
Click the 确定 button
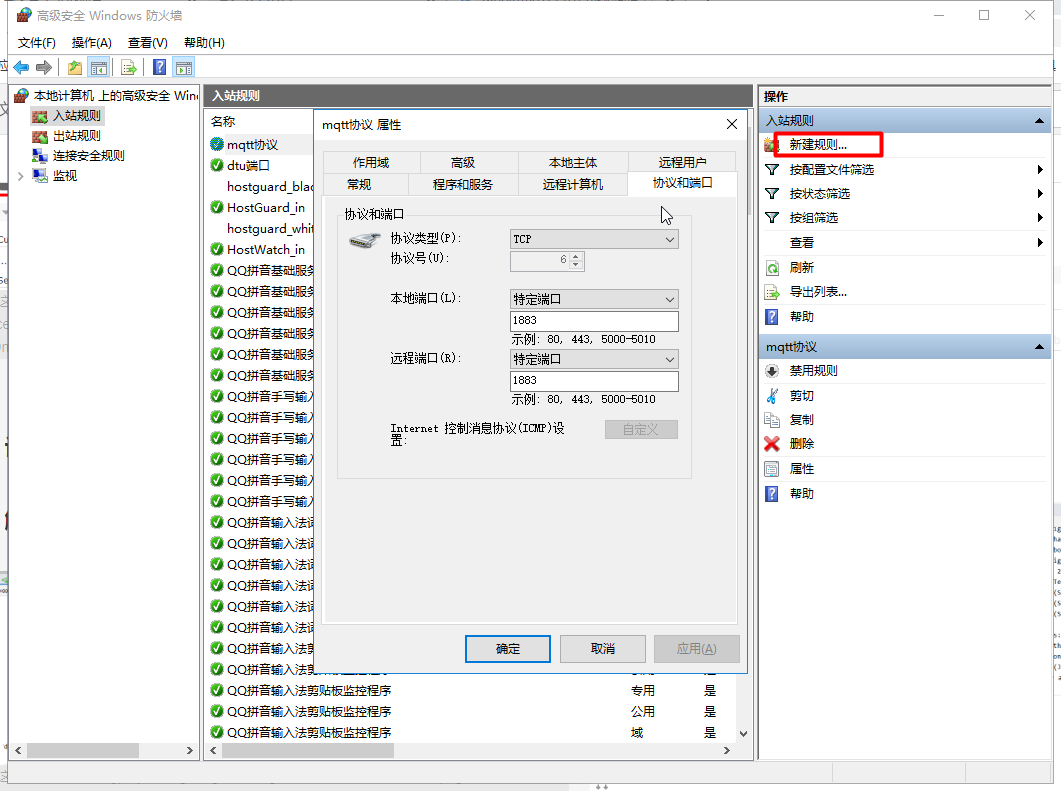pos(507,649)
